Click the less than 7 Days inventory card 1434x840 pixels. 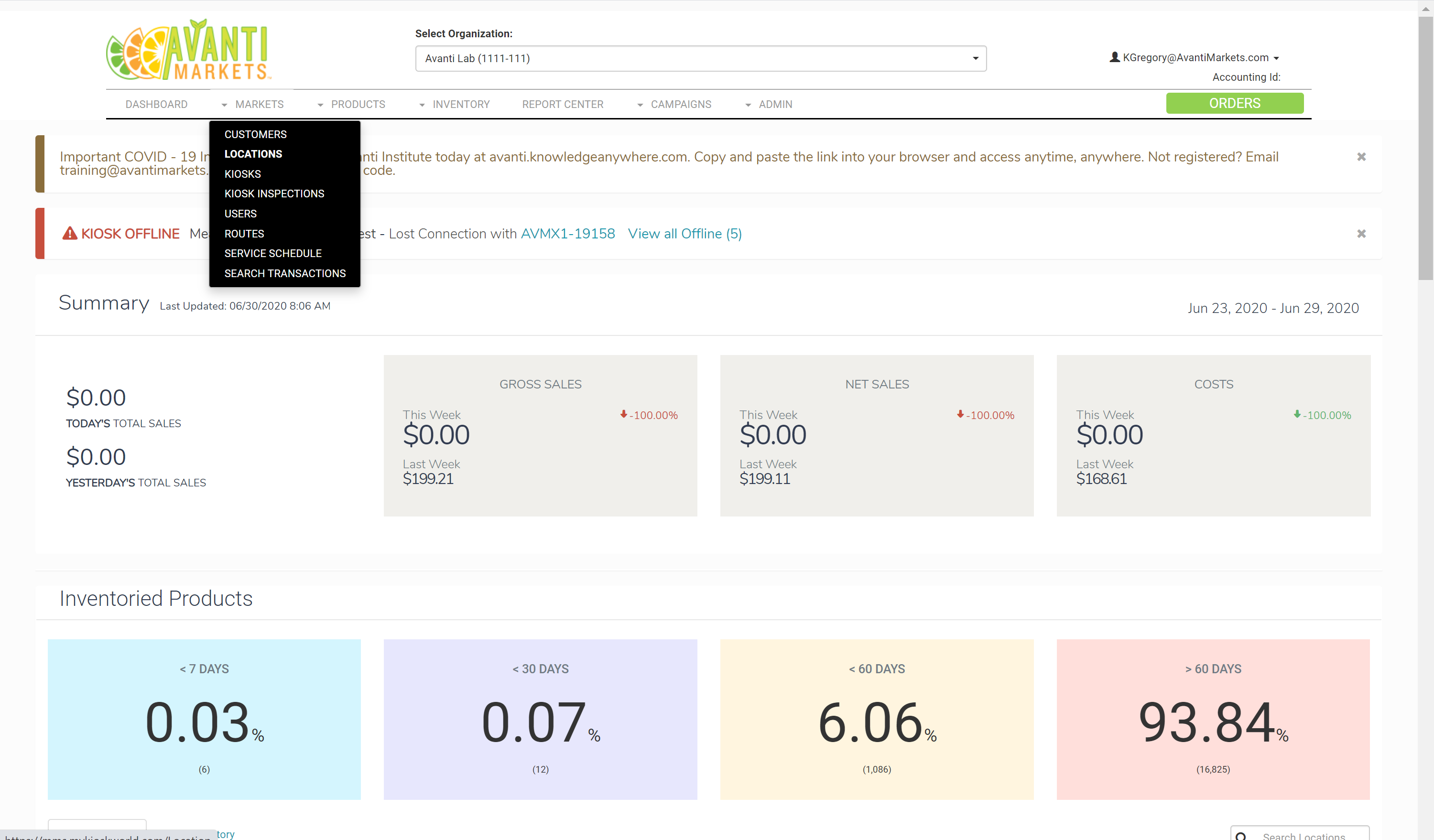click(204, 720)
